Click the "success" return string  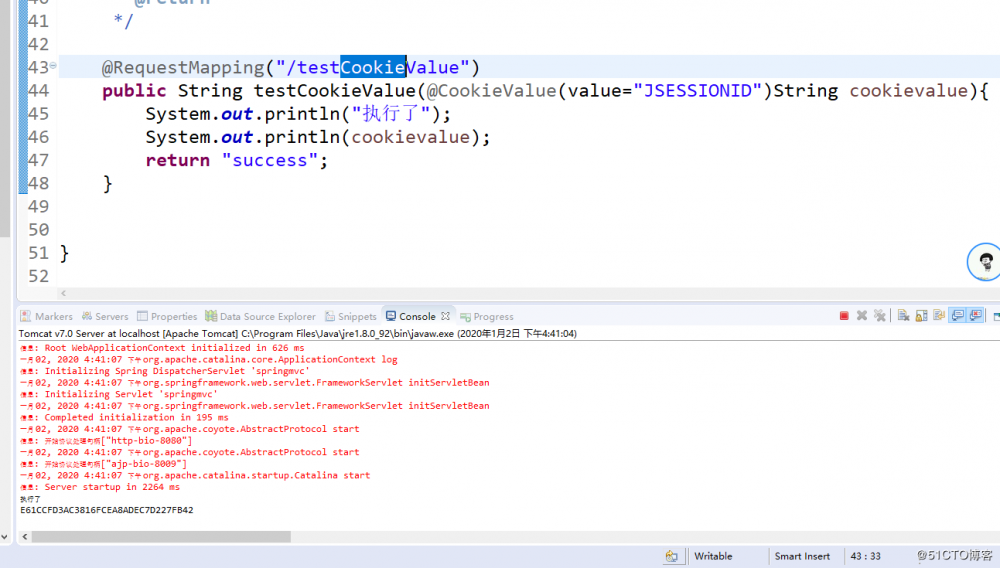point(269,160)
